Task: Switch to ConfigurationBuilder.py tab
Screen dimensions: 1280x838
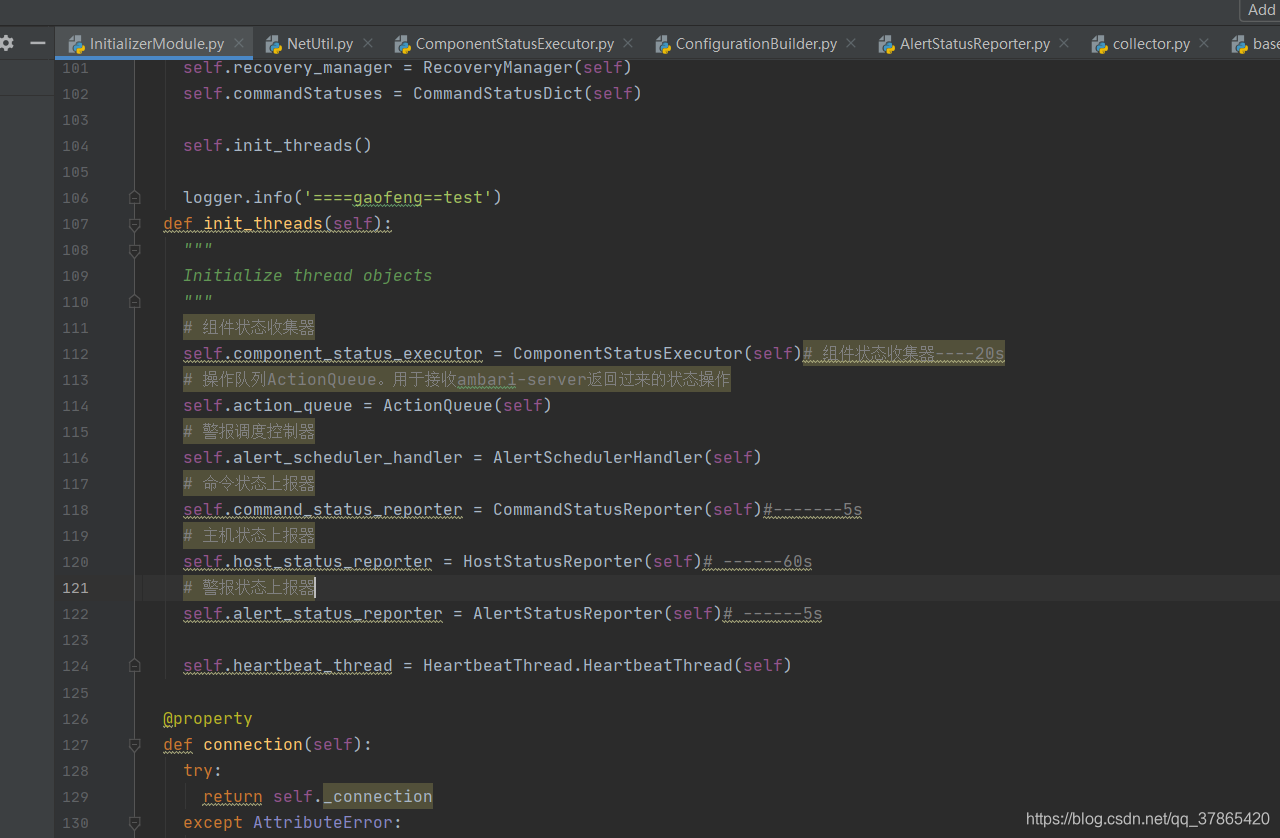Action: [756, 44]
